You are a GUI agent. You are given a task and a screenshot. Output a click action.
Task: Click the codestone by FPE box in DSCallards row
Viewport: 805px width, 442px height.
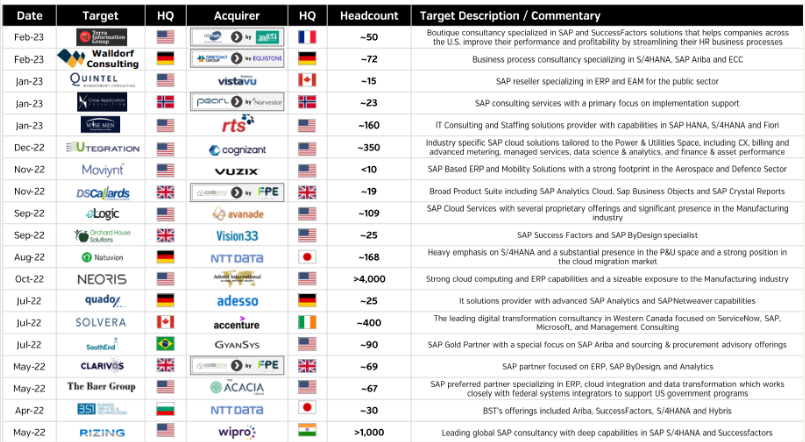237,193
